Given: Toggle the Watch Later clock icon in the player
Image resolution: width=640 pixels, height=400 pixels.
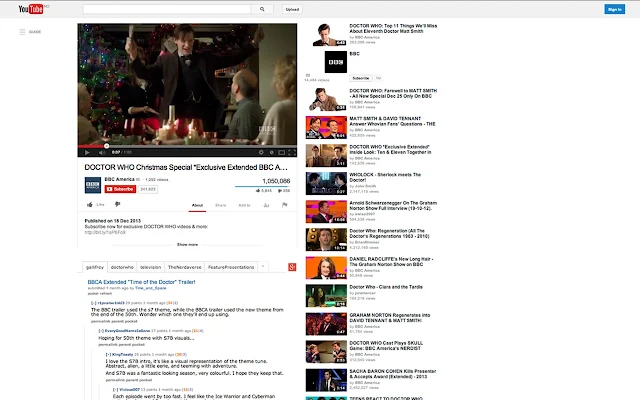Looking at the screenshot, I should click(271, 152).
